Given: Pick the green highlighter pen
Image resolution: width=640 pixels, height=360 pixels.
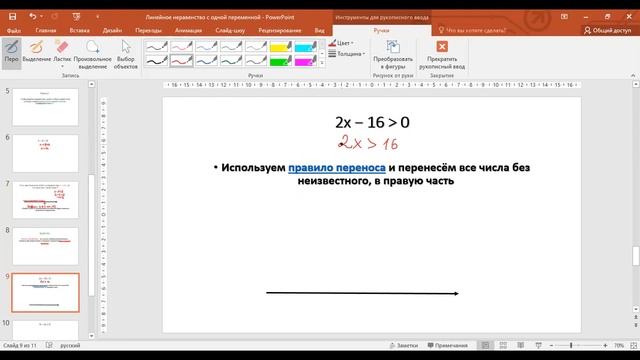Looking at the screenshot, I should (280, 61).
